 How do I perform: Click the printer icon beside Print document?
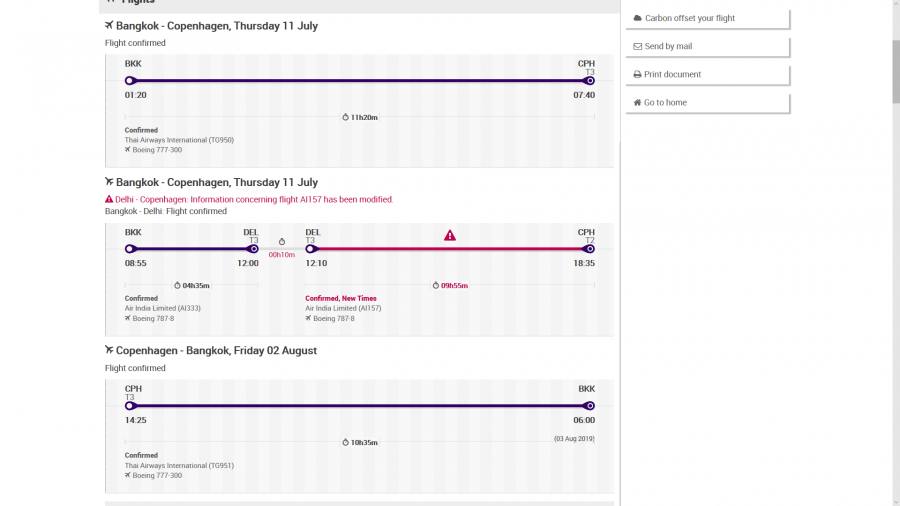[638, 74]
